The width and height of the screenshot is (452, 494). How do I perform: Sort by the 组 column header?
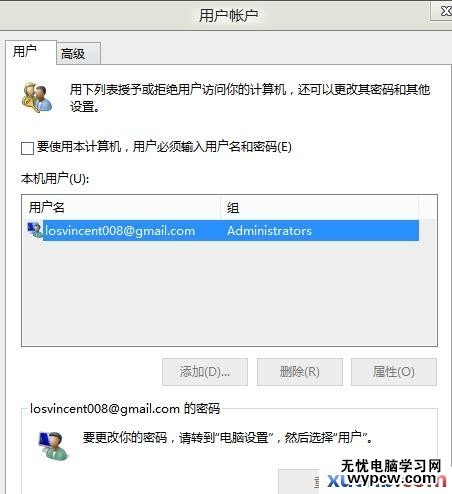(319, 207)
